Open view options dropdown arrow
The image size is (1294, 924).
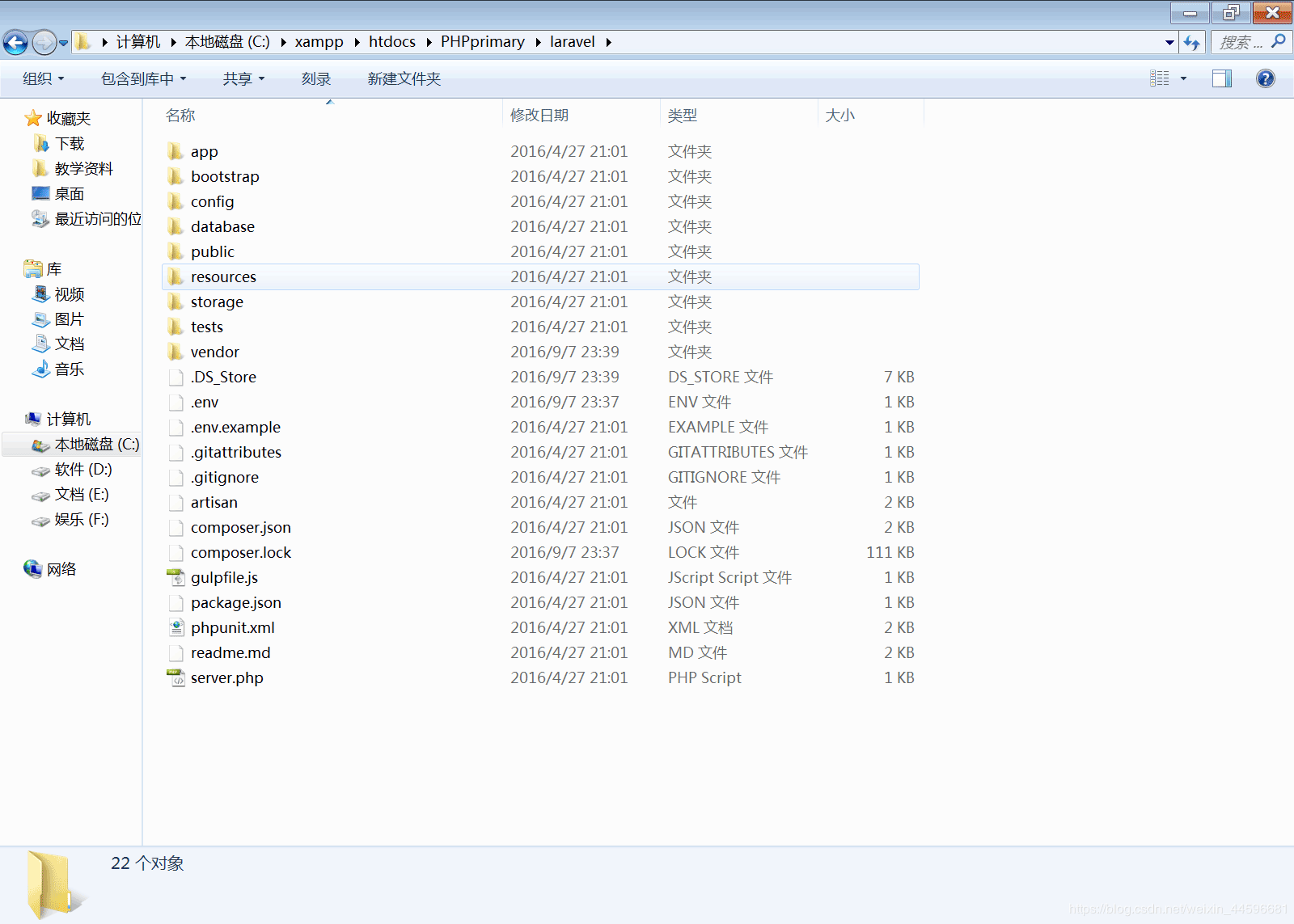(x=1183, y=78)
